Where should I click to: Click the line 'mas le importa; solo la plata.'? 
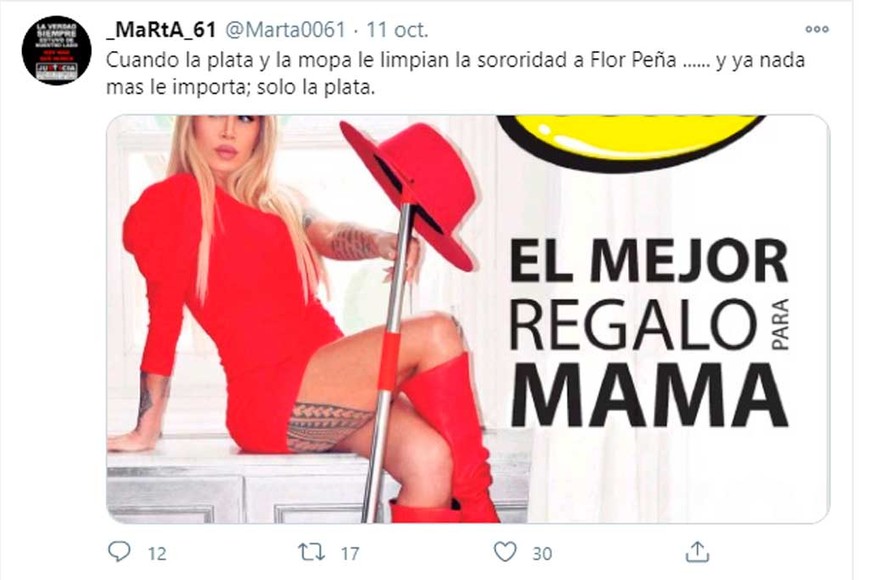coord(240,88)
